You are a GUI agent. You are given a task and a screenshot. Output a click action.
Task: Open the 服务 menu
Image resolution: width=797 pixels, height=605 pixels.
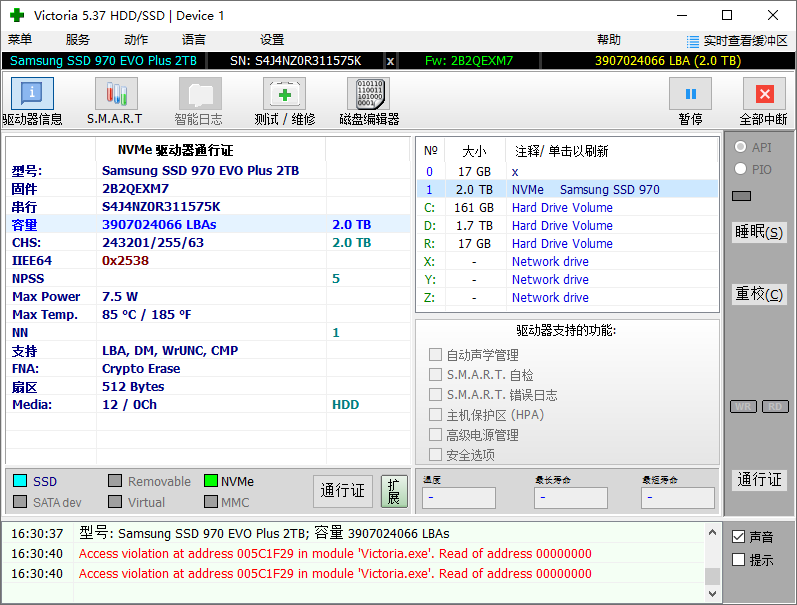(77, 40)
